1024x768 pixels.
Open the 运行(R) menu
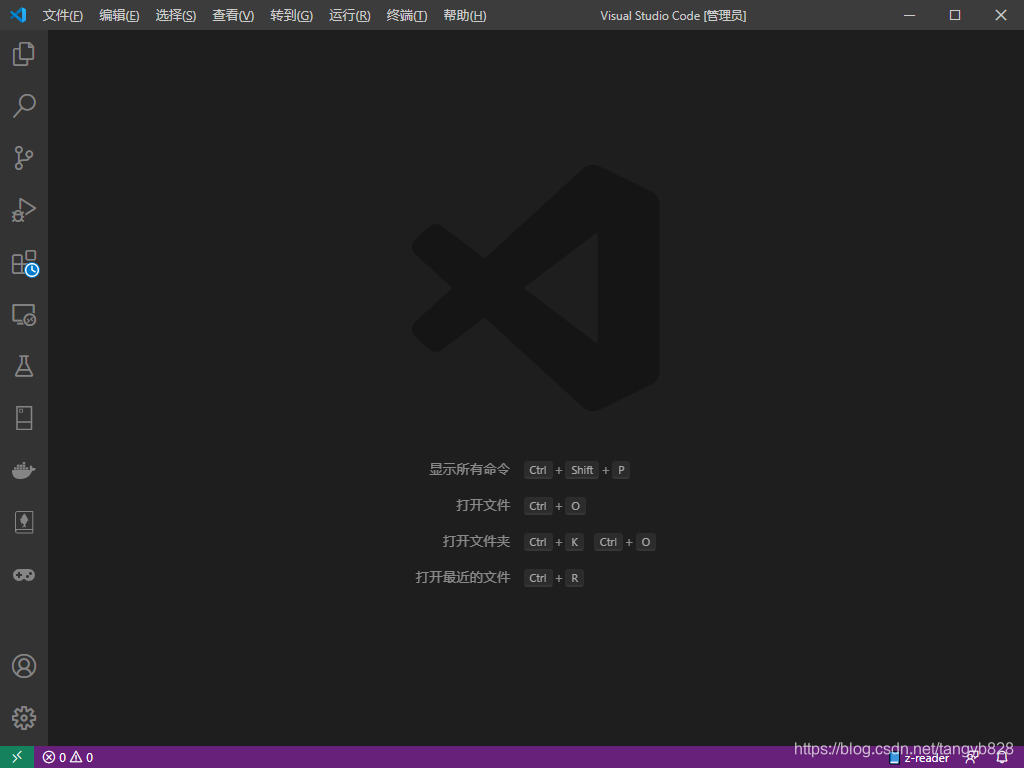tap(349, 16)
